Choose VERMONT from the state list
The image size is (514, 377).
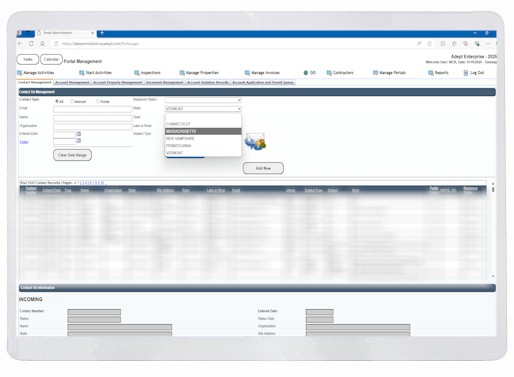point(203,153)
